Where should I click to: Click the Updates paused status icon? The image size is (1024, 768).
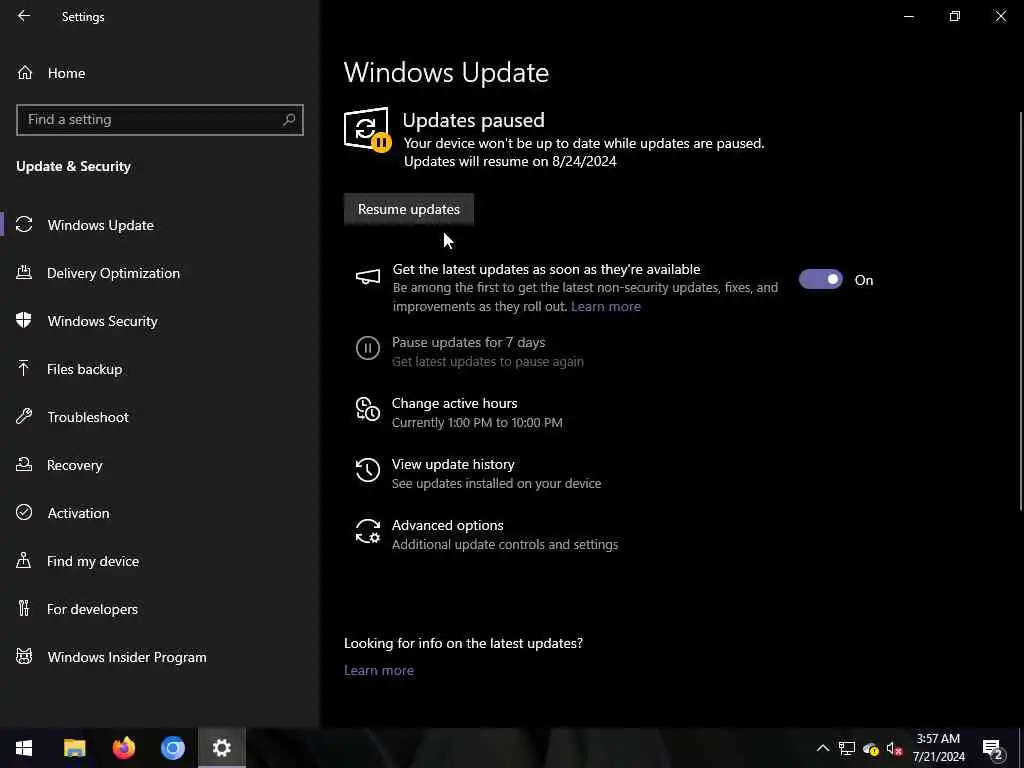(x=368, y=129)
